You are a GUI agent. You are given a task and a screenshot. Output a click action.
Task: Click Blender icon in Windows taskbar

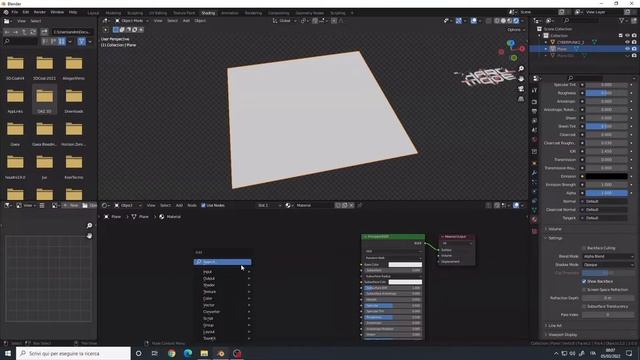[x=221, y=353]
